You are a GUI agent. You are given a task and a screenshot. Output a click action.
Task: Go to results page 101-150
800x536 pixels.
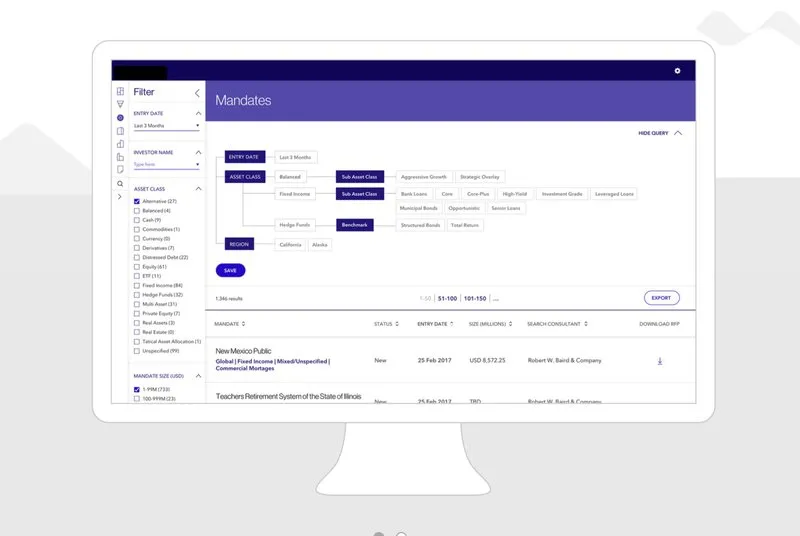tap(475, 298)
